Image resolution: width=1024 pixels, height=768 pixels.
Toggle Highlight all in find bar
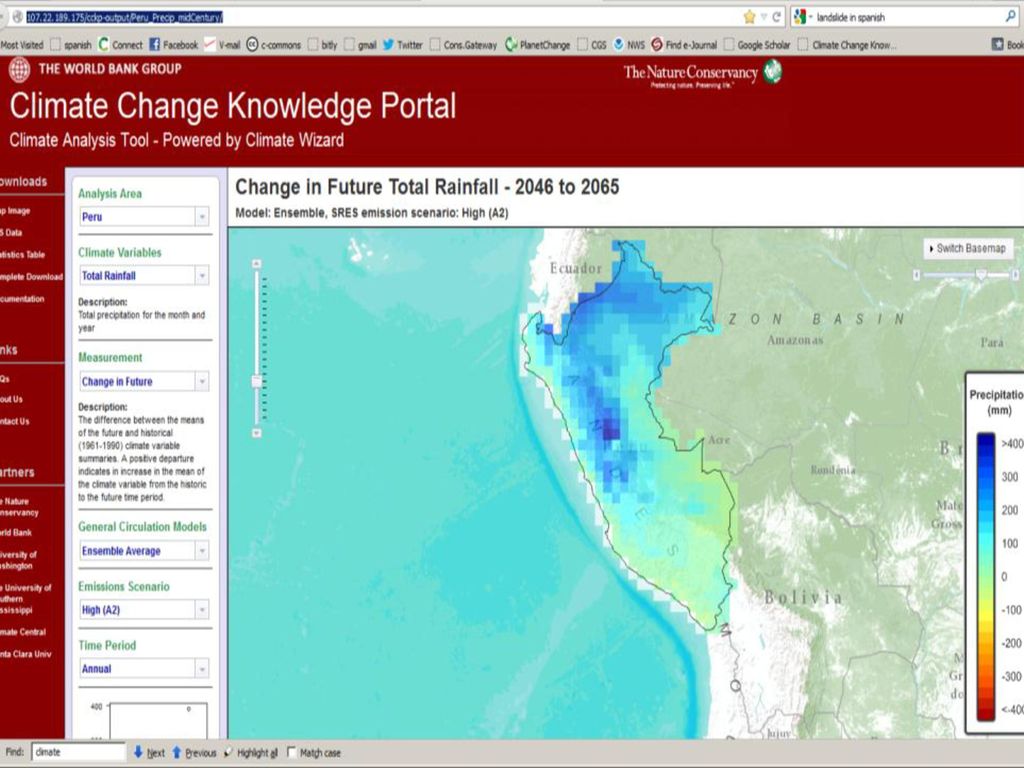pyautogui.click(x=251, y=752)
